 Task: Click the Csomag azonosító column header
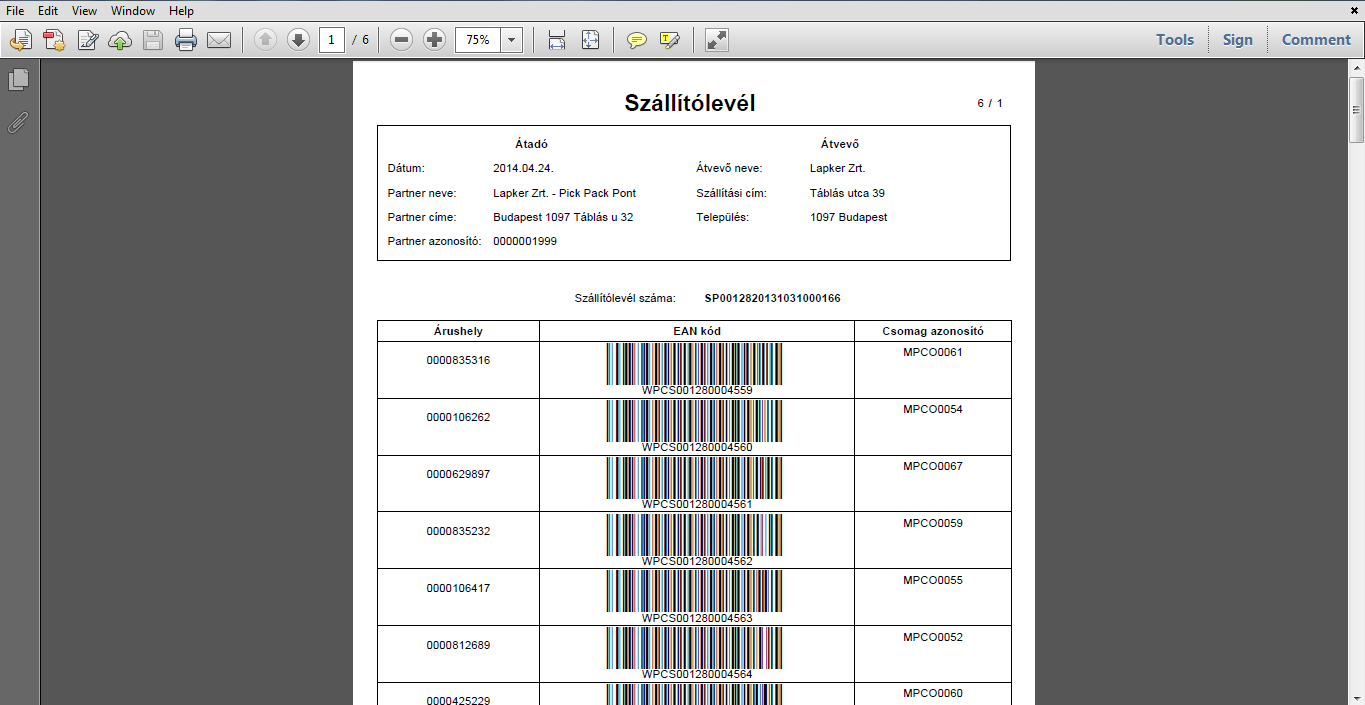933,331
